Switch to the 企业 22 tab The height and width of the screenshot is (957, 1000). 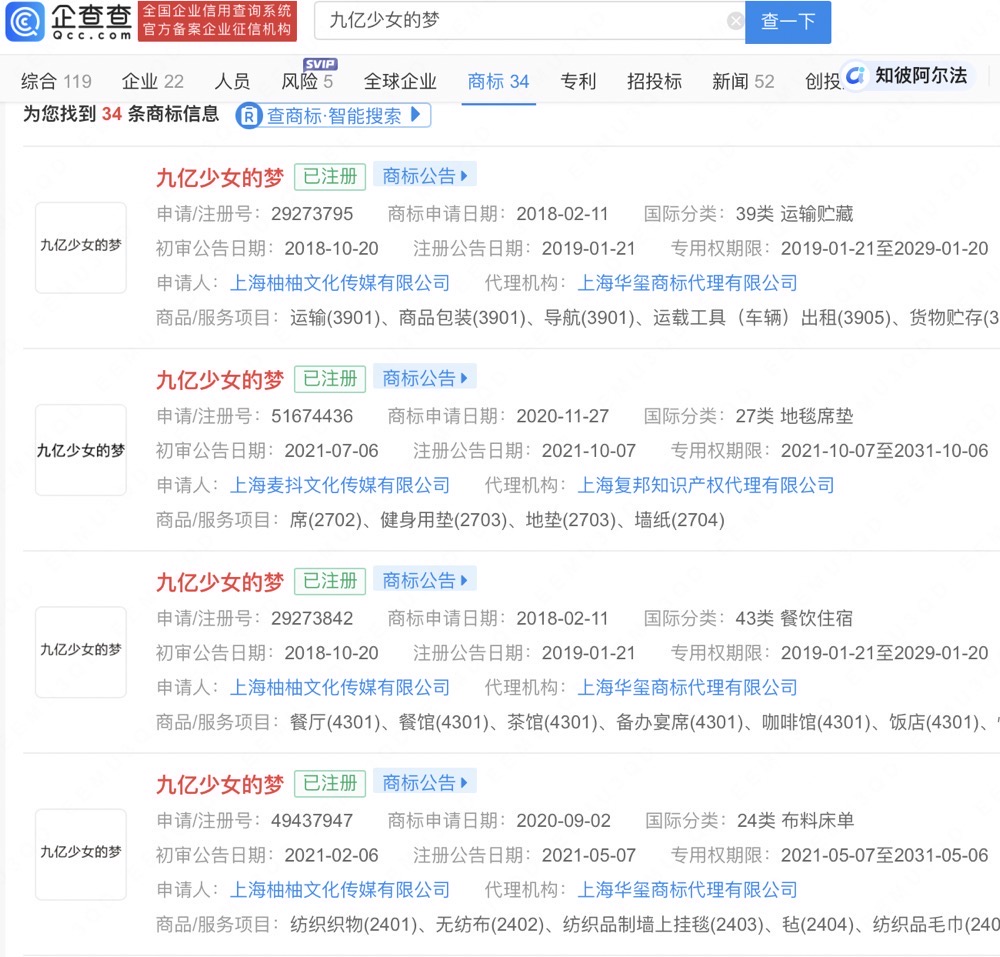pos(152,81)
